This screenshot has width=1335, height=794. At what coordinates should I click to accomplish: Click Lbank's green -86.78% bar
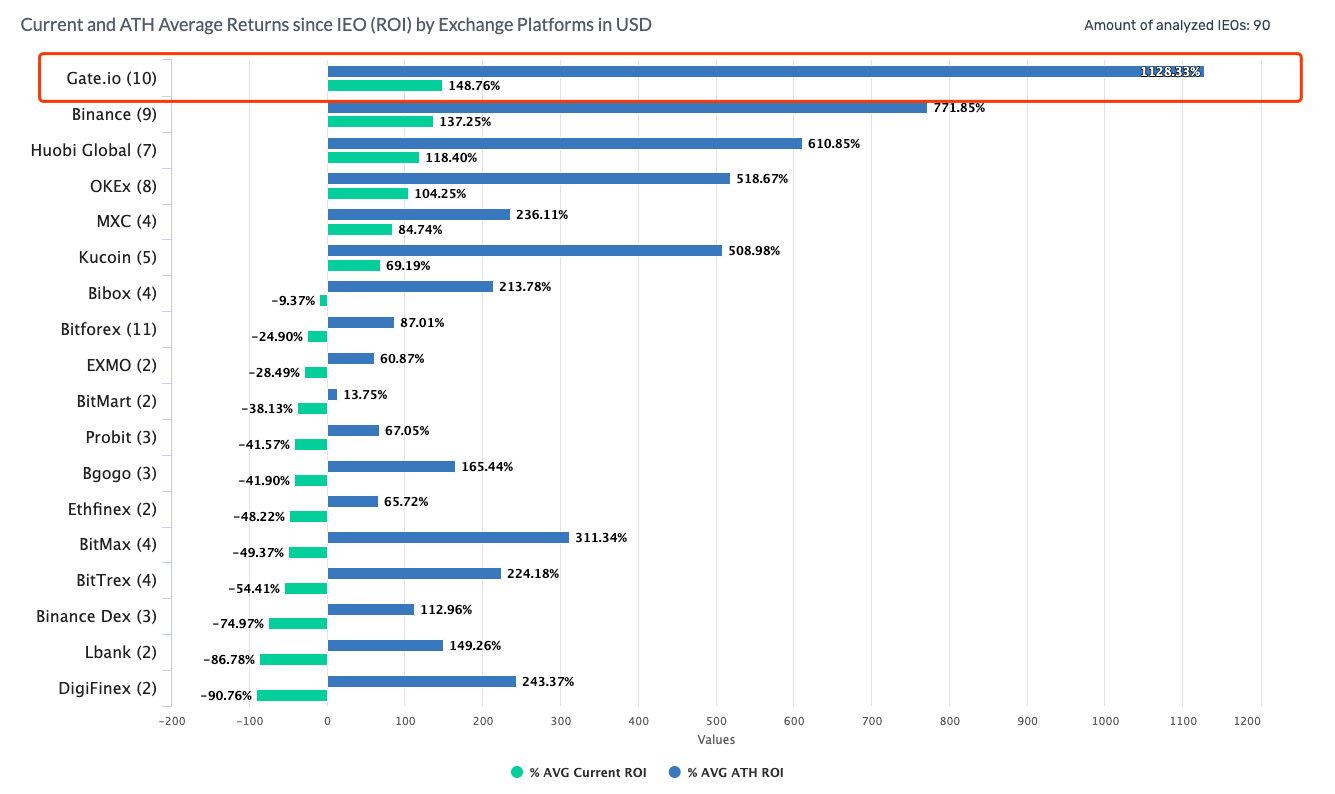tap(294, 659)
